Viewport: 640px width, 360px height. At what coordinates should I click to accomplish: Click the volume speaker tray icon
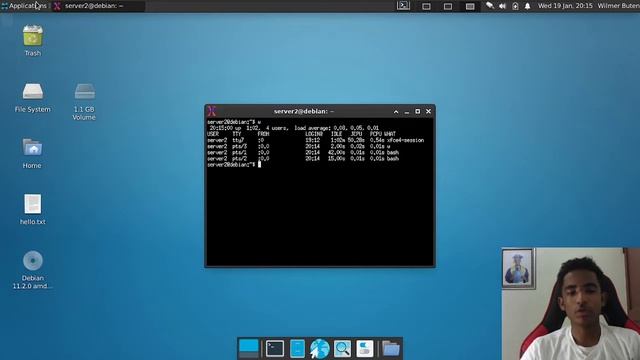pos(502,6)
